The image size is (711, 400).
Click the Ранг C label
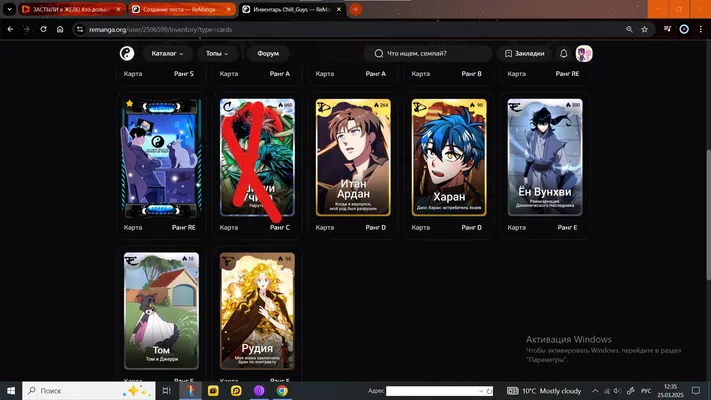[280, 227]
